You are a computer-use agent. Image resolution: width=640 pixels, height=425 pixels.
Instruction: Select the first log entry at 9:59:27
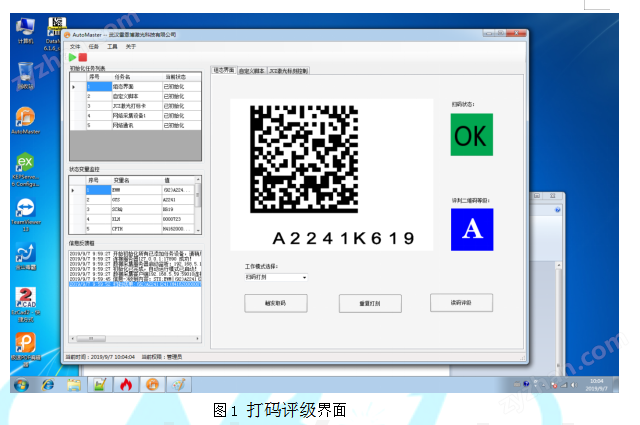[135, 254]
